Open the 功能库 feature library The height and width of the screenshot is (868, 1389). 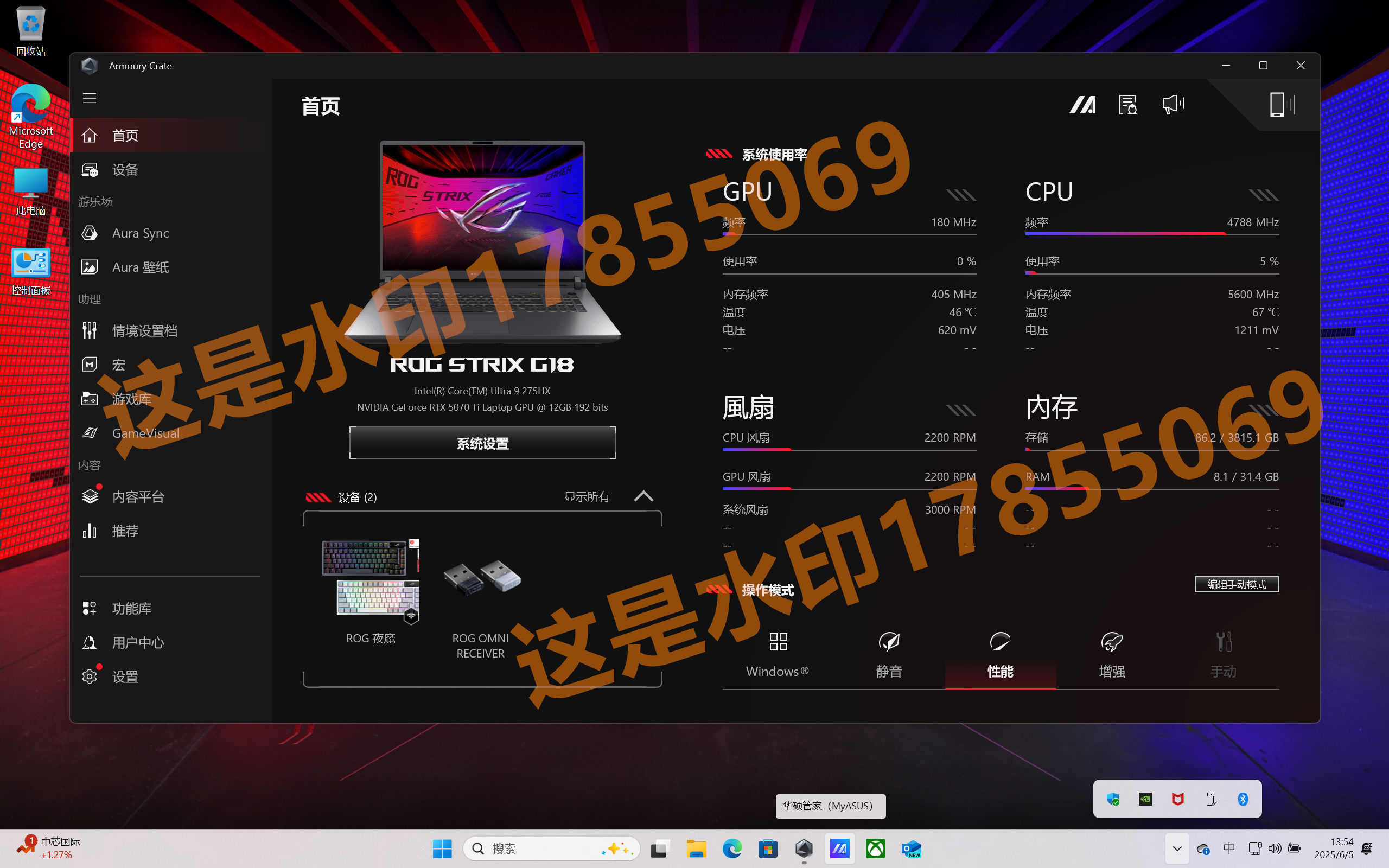click(x=131, y=608)
